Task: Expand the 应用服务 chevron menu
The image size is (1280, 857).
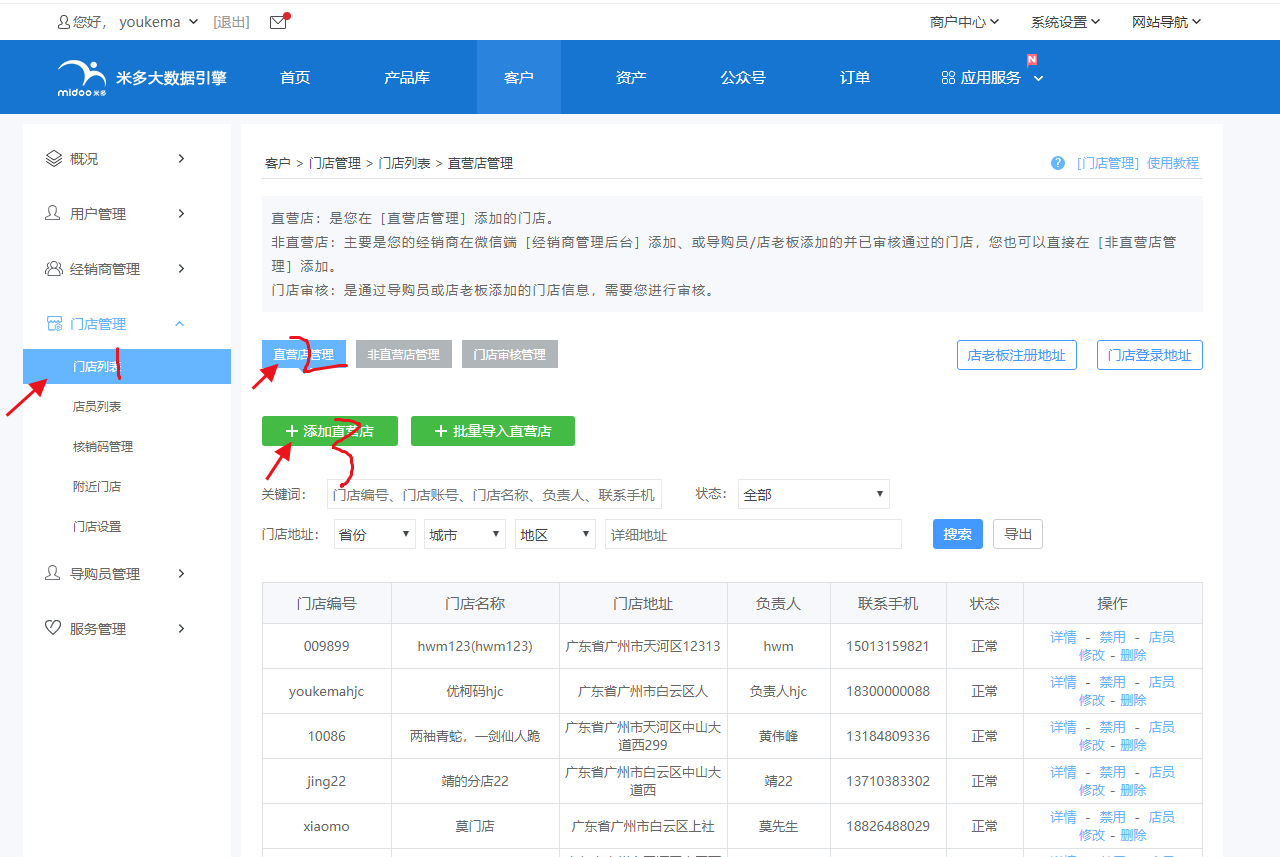Action: pos(1038,78)
